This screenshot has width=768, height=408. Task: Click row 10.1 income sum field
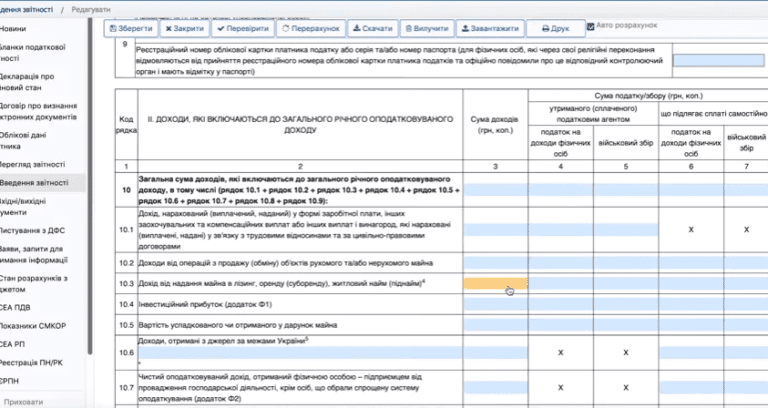[495, 230]
